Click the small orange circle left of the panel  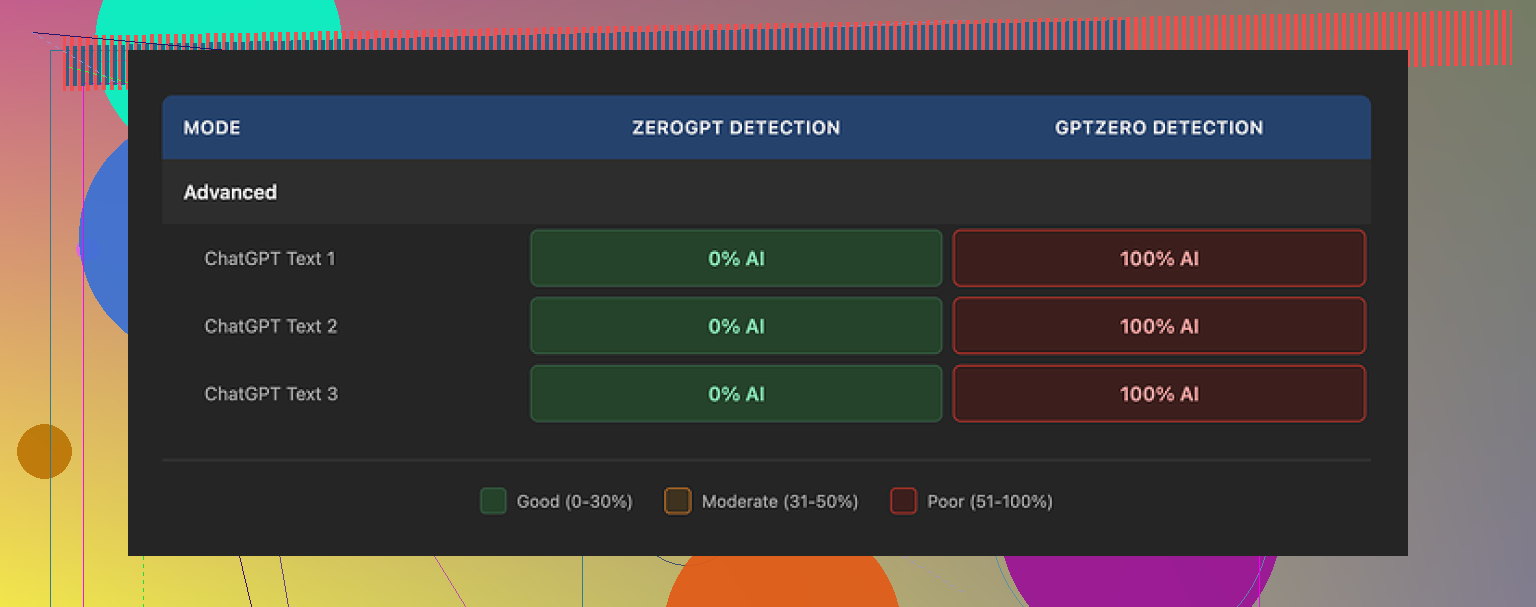click(x=44, y=451)
